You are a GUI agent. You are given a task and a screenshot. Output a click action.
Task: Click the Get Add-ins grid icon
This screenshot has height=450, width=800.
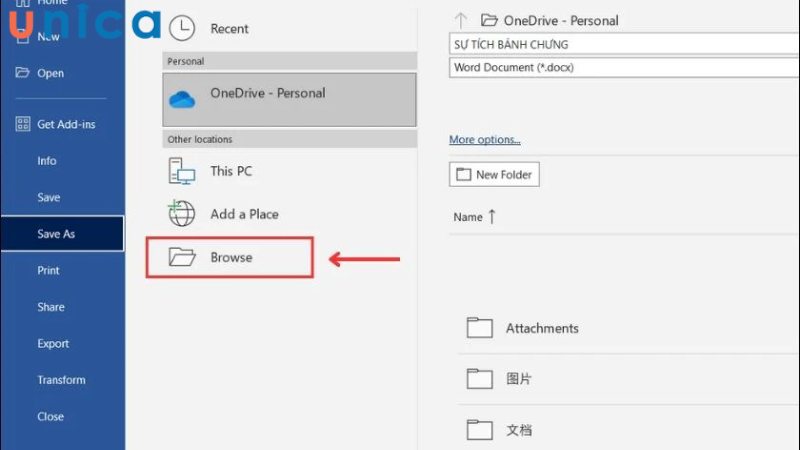click(x=23, y=124)
